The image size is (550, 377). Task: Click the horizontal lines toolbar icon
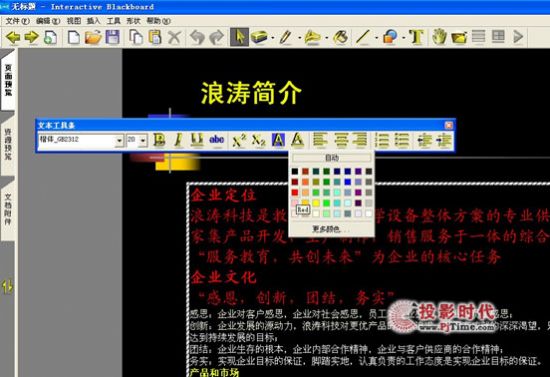478,36
